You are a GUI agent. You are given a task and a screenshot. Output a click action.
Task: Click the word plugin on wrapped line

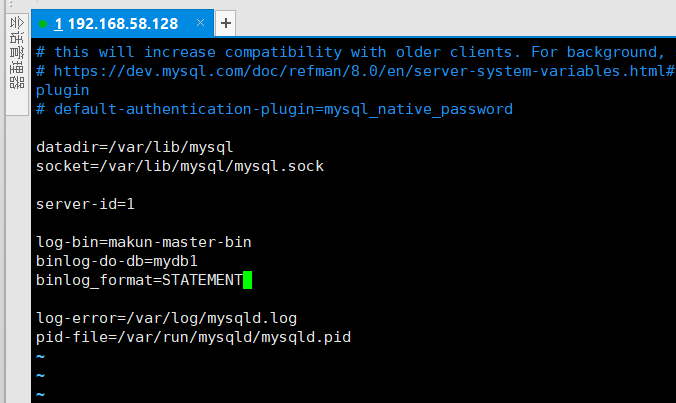click(63, 90)
